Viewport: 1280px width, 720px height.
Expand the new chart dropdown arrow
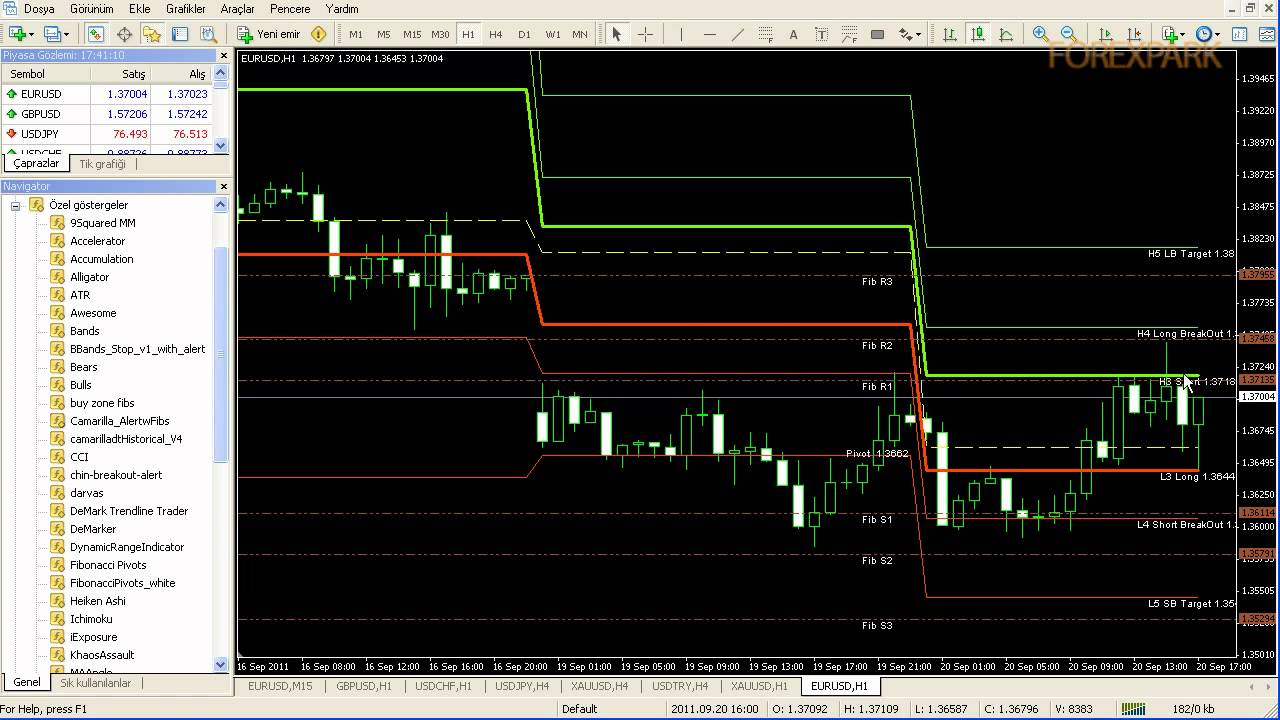pos(33,34)
